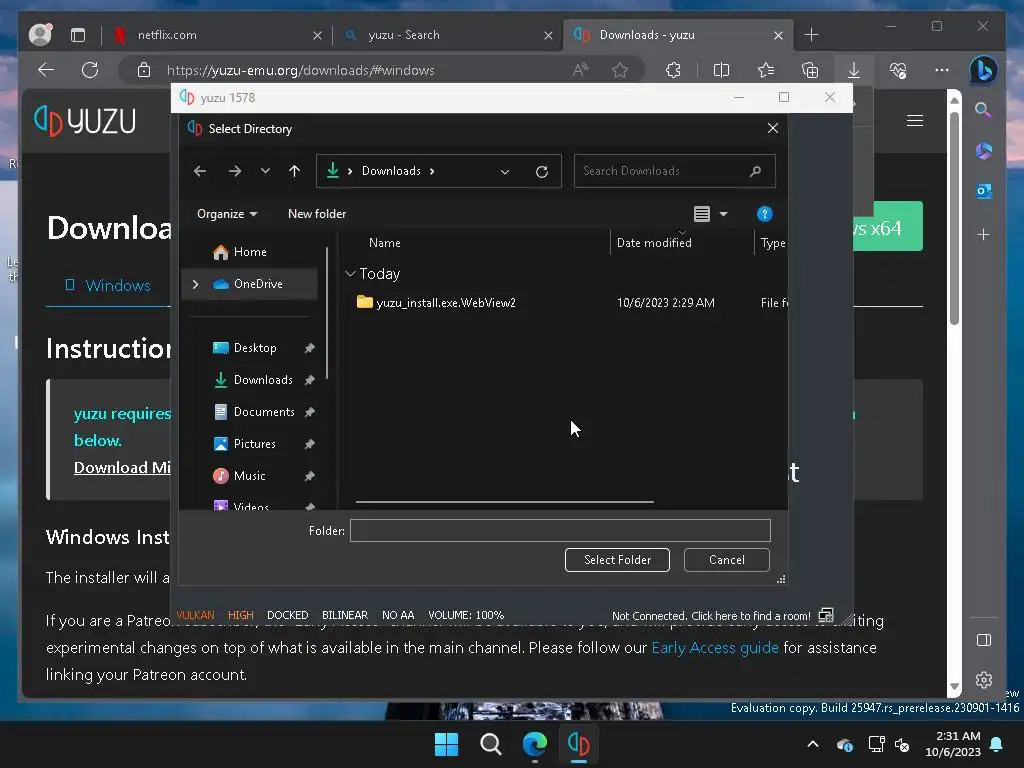Open Bing Copilot sidebar icon
This screenshot has width=1024, height=768.
(984, 70)
